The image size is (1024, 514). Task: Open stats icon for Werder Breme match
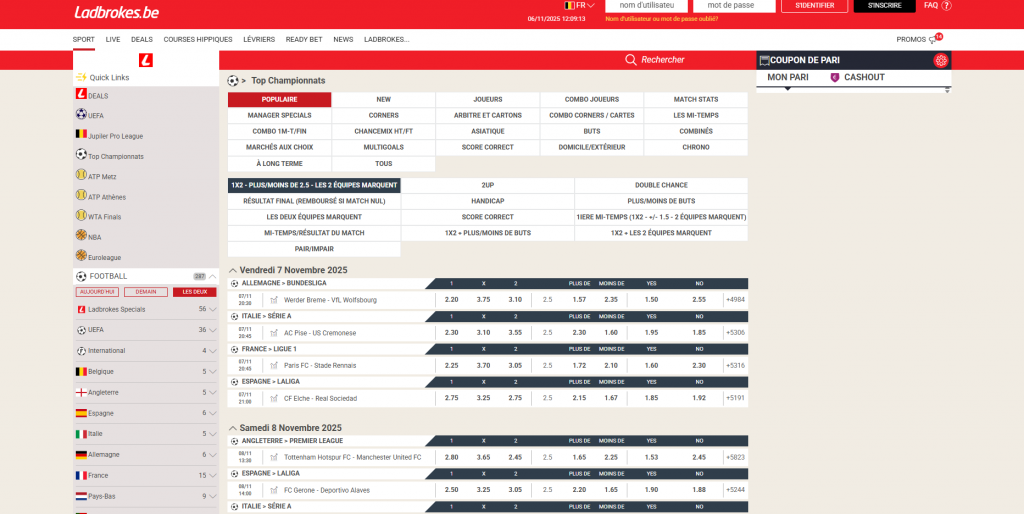274,300
